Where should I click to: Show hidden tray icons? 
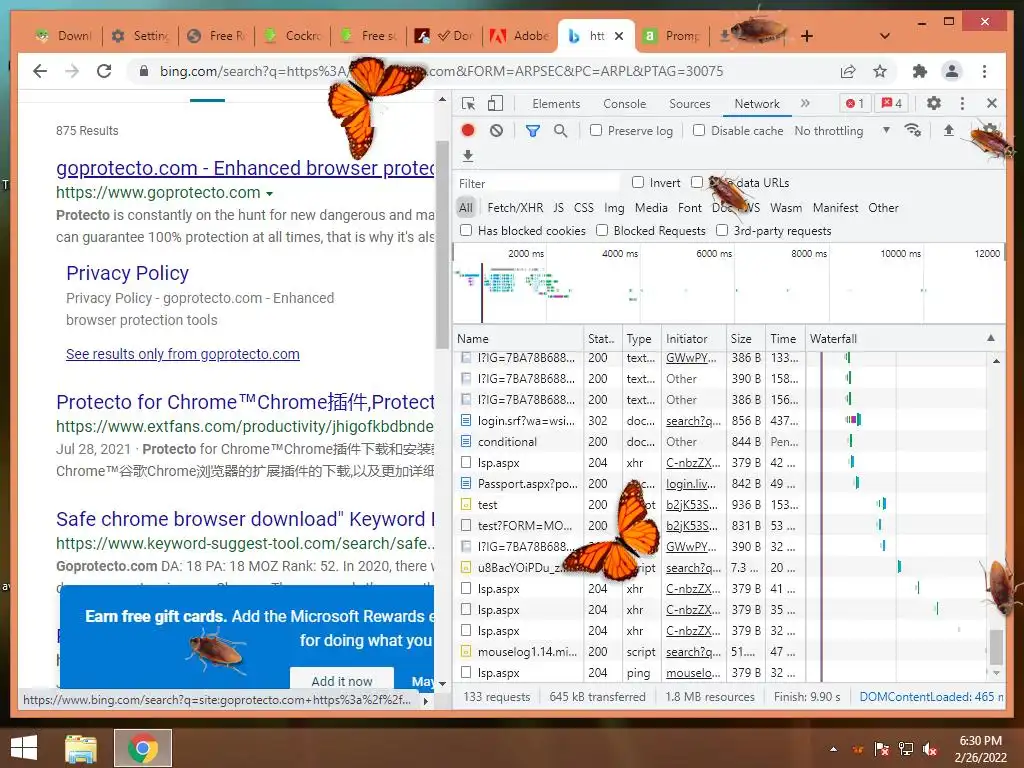(x=834, y=749)
